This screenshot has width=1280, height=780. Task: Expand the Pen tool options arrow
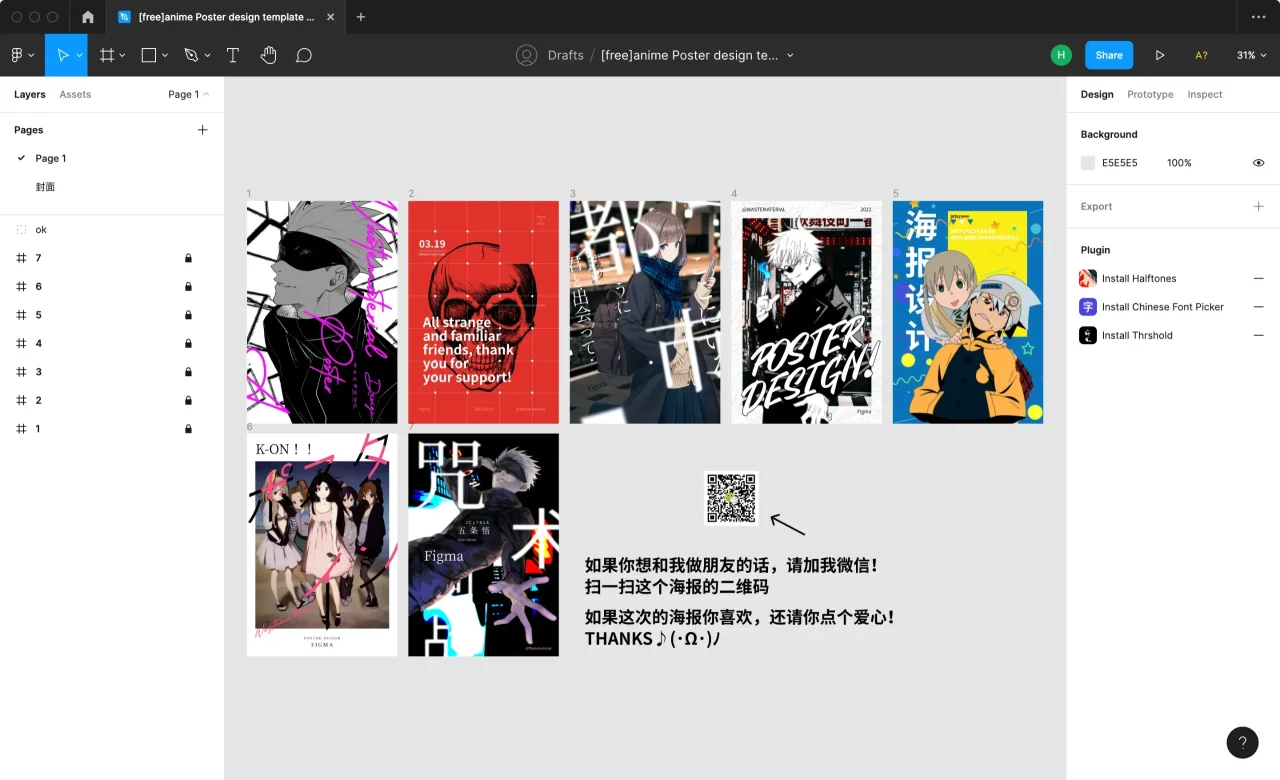pyautogui.click(x=207, y=55)
